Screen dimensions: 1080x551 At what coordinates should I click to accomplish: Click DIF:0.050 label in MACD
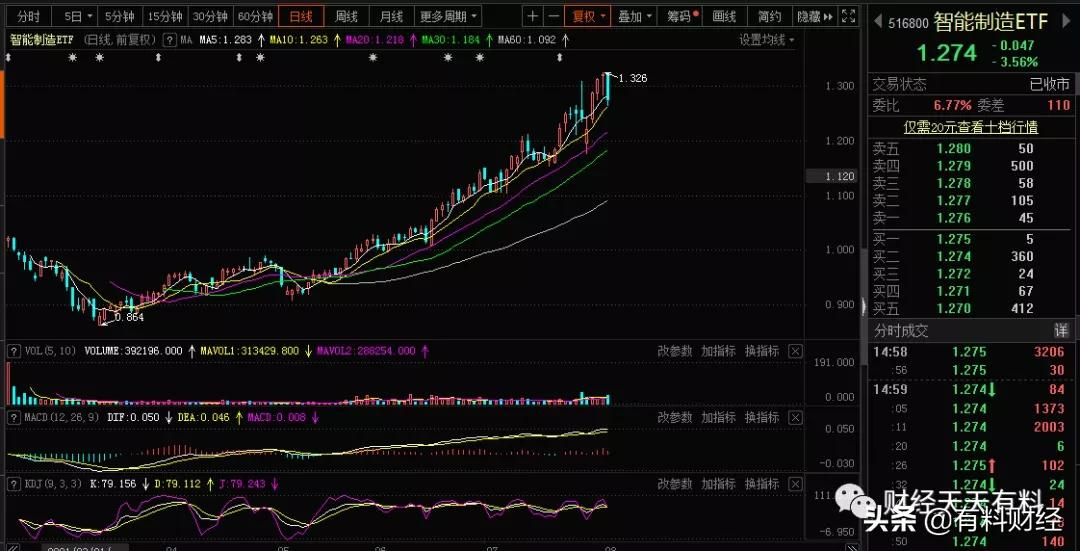(133, 417)
